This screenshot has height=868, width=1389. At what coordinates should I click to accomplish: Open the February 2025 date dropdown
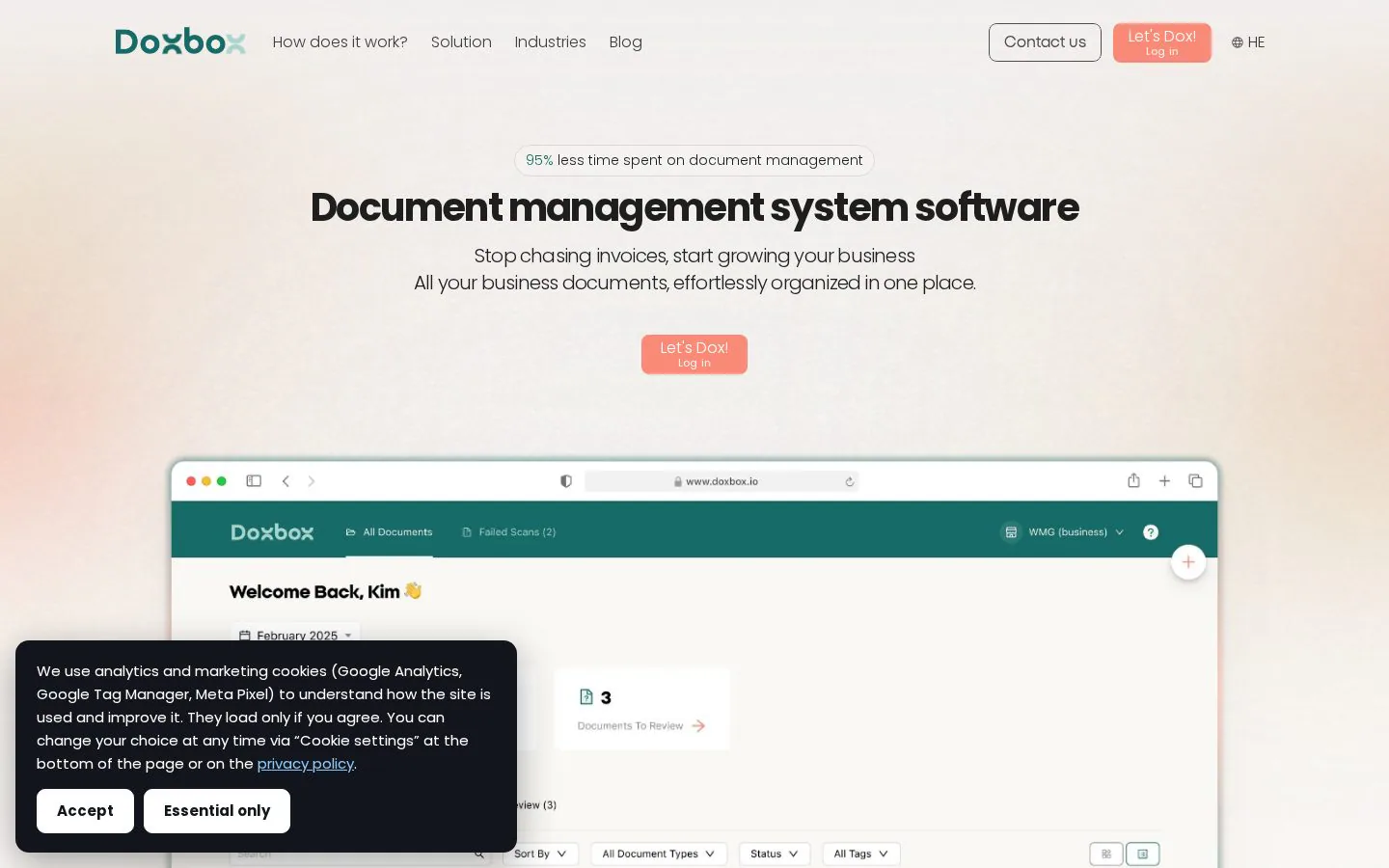click(296, 636)
